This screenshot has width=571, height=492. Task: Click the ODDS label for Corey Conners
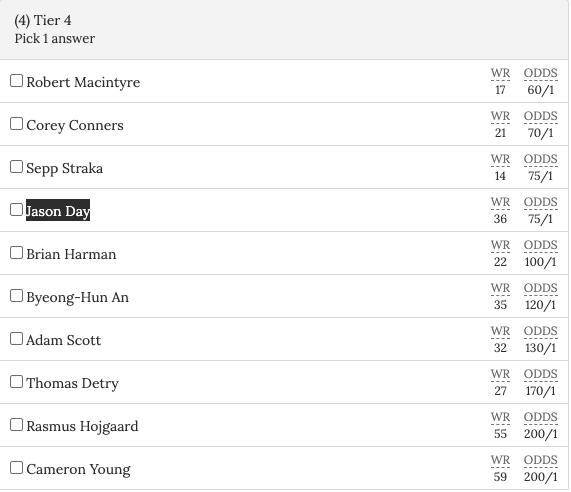pyautogui.click(x=540, y=116)
